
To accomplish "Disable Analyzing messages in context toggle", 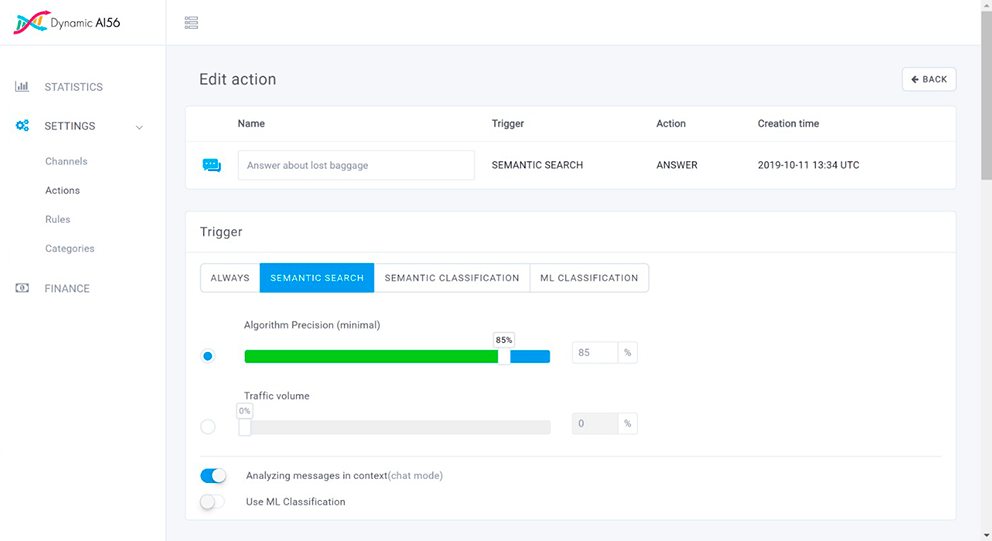I will [213, 476].
